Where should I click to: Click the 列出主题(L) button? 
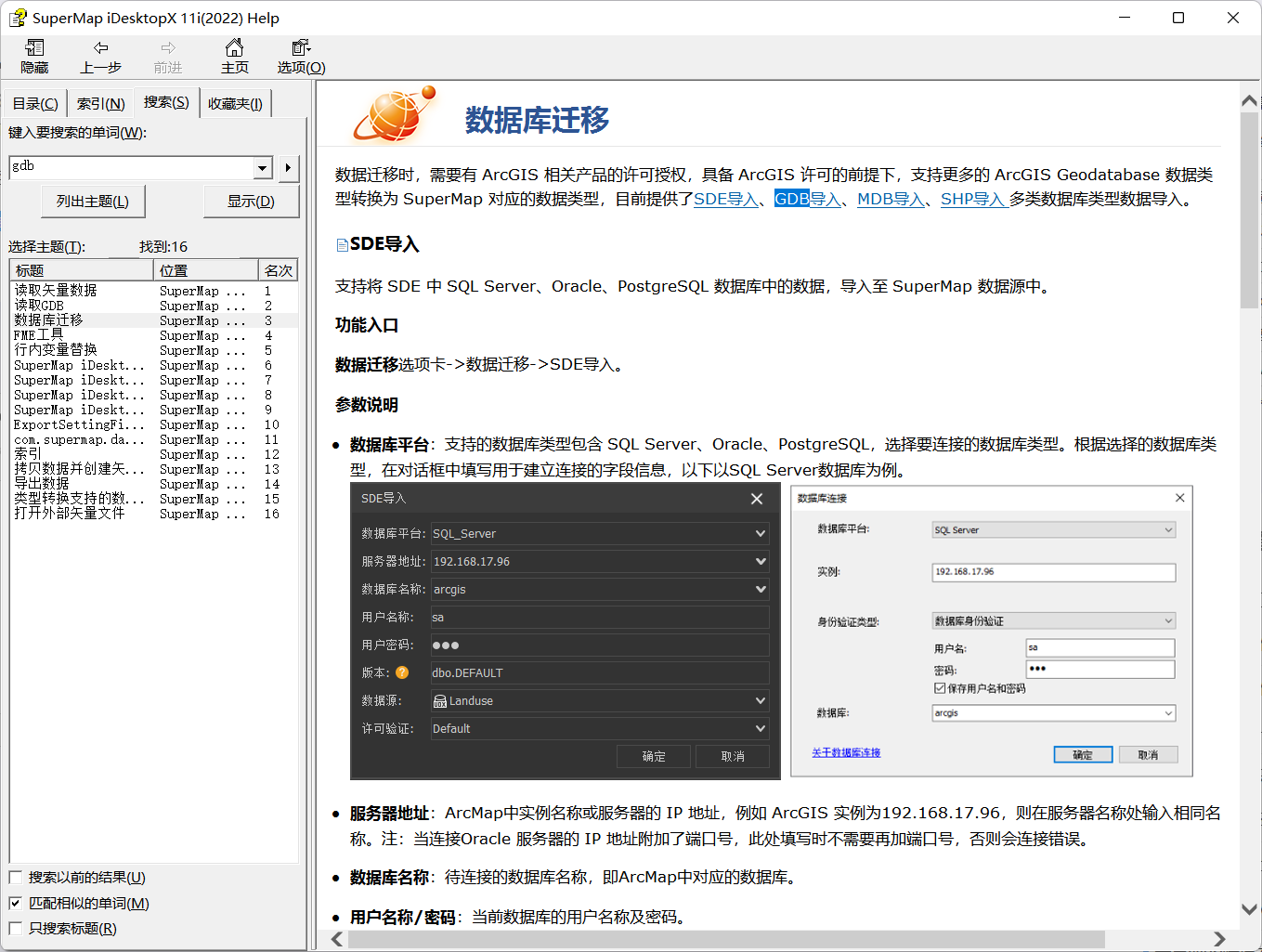point(93,201)
